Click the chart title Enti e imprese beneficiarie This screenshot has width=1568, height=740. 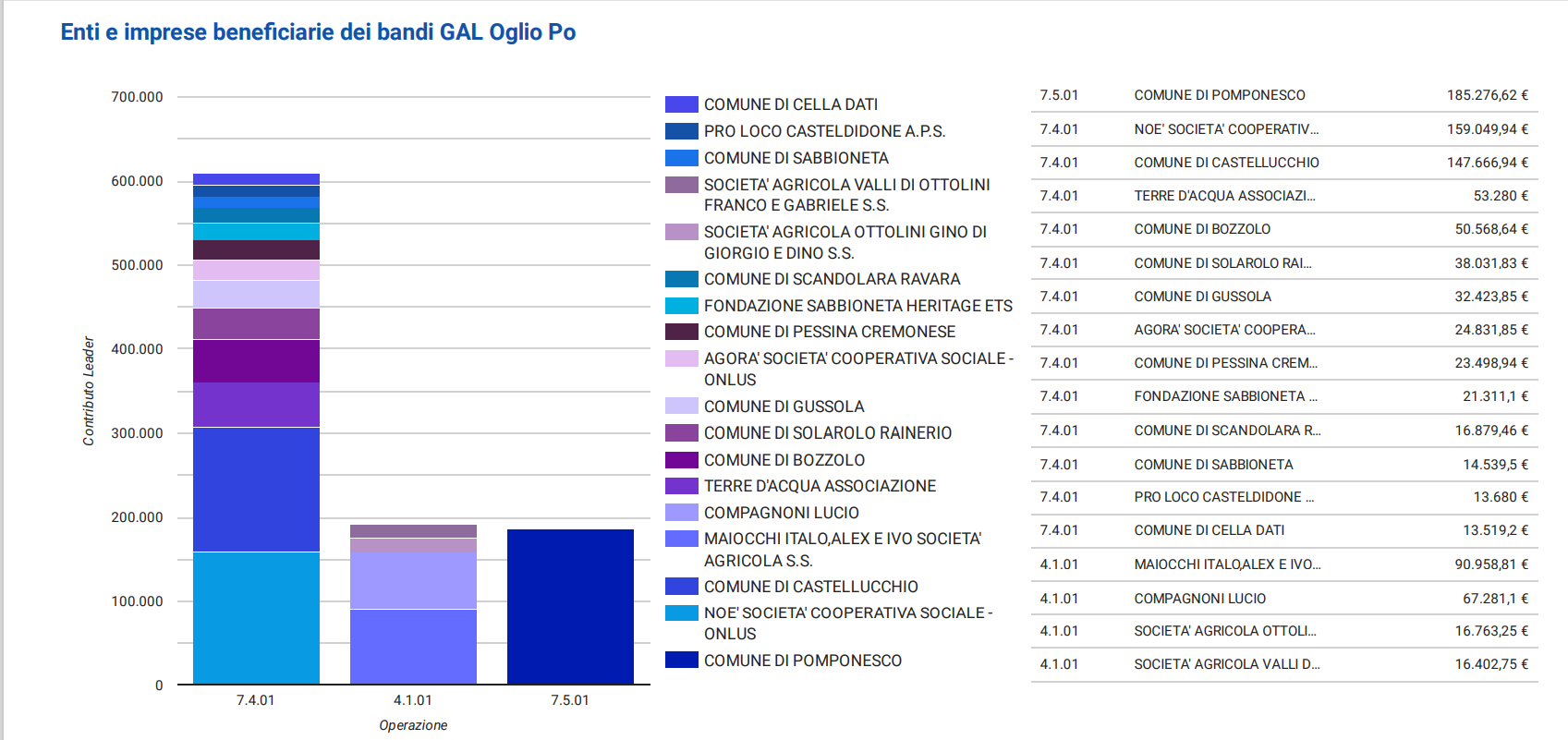click(x=318, y=32)
